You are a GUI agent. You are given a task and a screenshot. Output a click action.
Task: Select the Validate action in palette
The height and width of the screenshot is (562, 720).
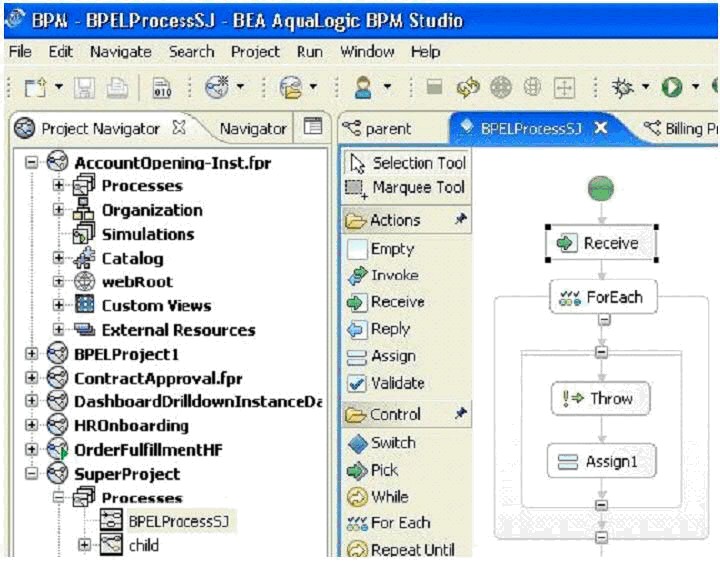(x=387, y=383)
